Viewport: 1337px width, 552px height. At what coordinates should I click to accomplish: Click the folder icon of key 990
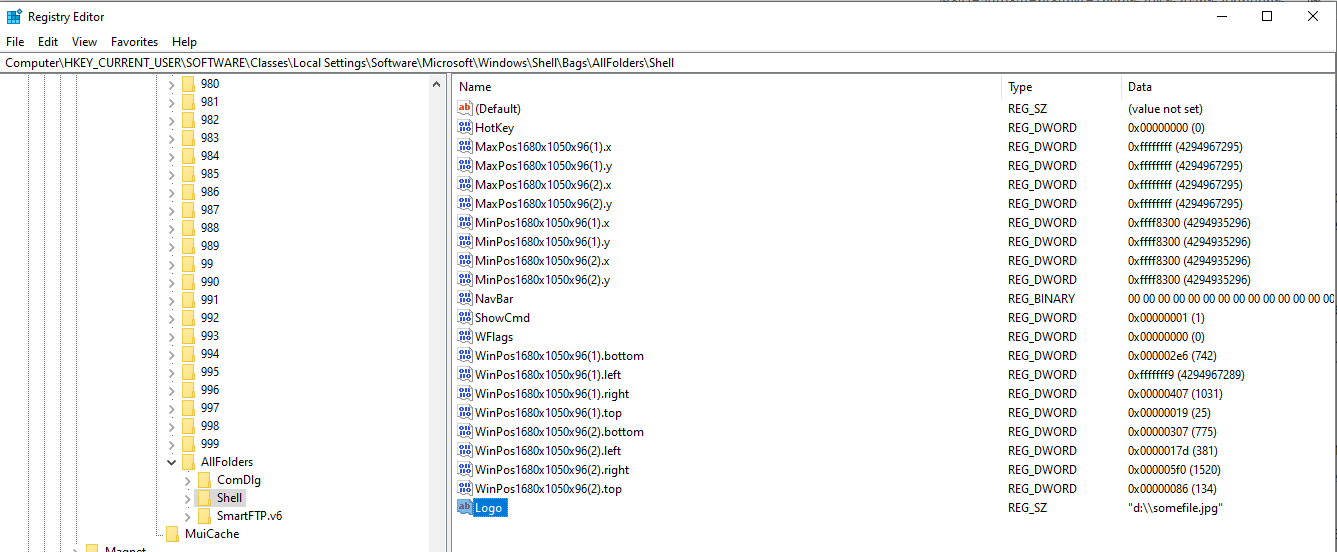[x=188, y=282]
